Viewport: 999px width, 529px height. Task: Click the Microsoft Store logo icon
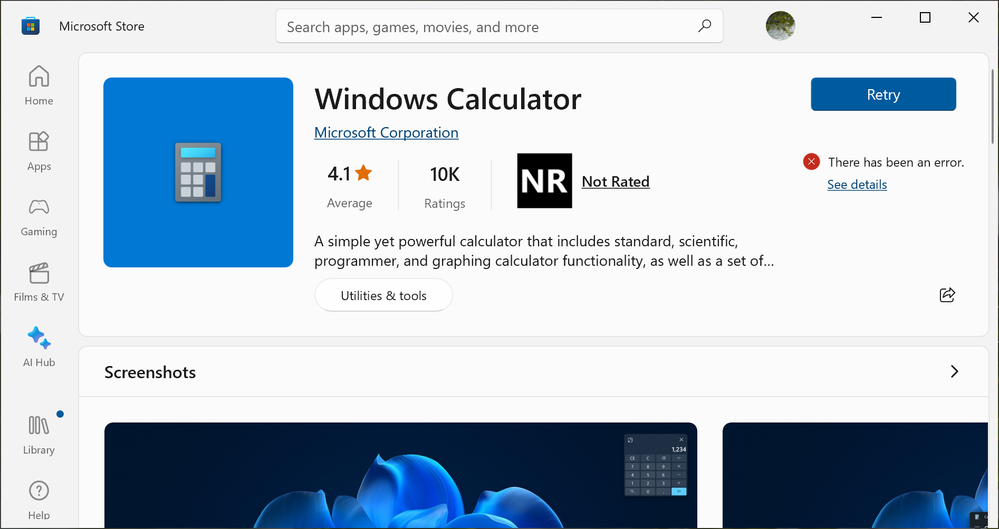click(31, 26)
